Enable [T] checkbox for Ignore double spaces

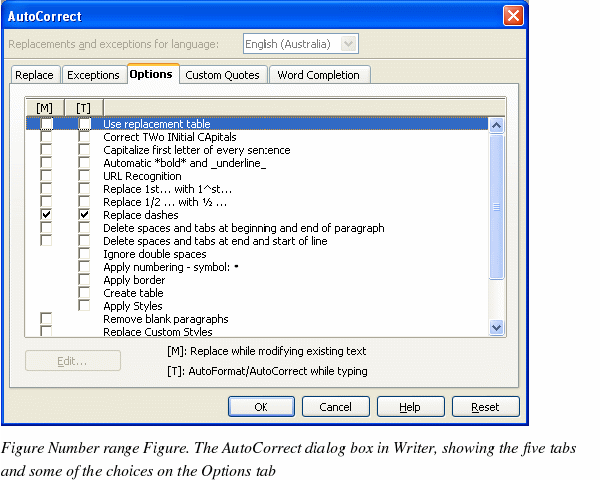tap(85, 254)
